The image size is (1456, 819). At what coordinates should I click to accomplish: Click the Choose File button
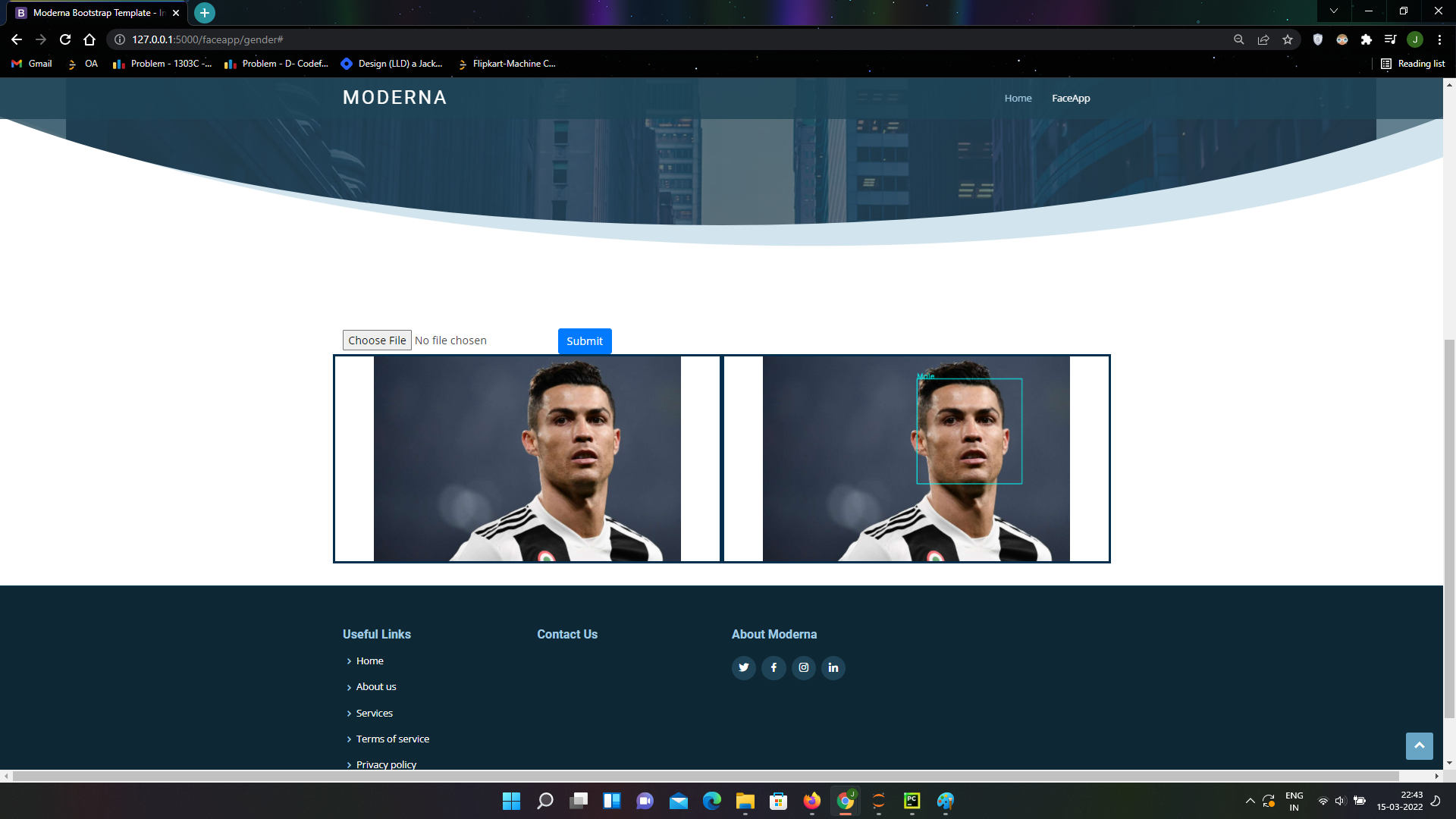tap(377, 340)
